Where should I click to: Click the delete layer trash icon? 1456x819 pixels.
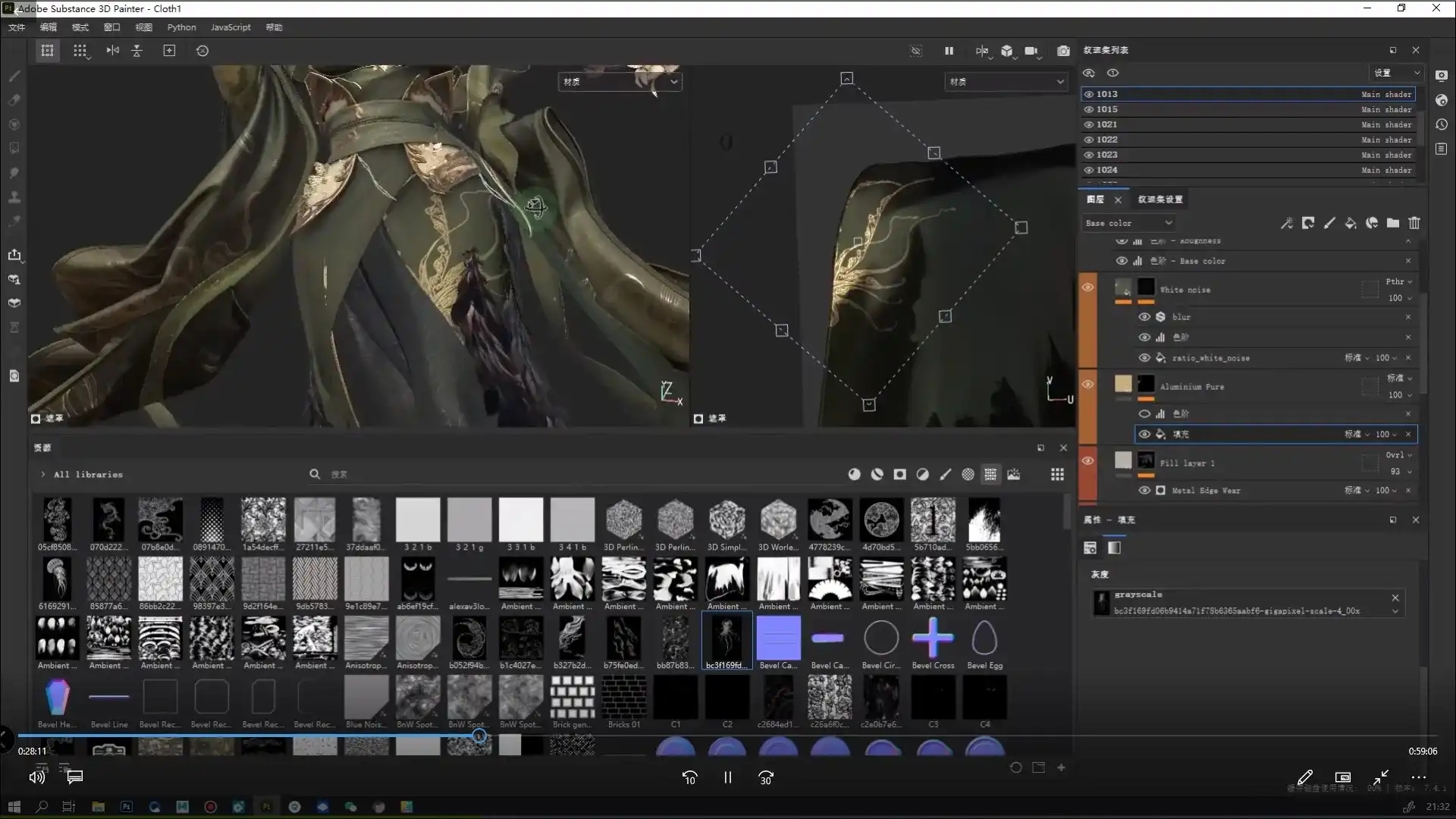[x=1414, y=223]
